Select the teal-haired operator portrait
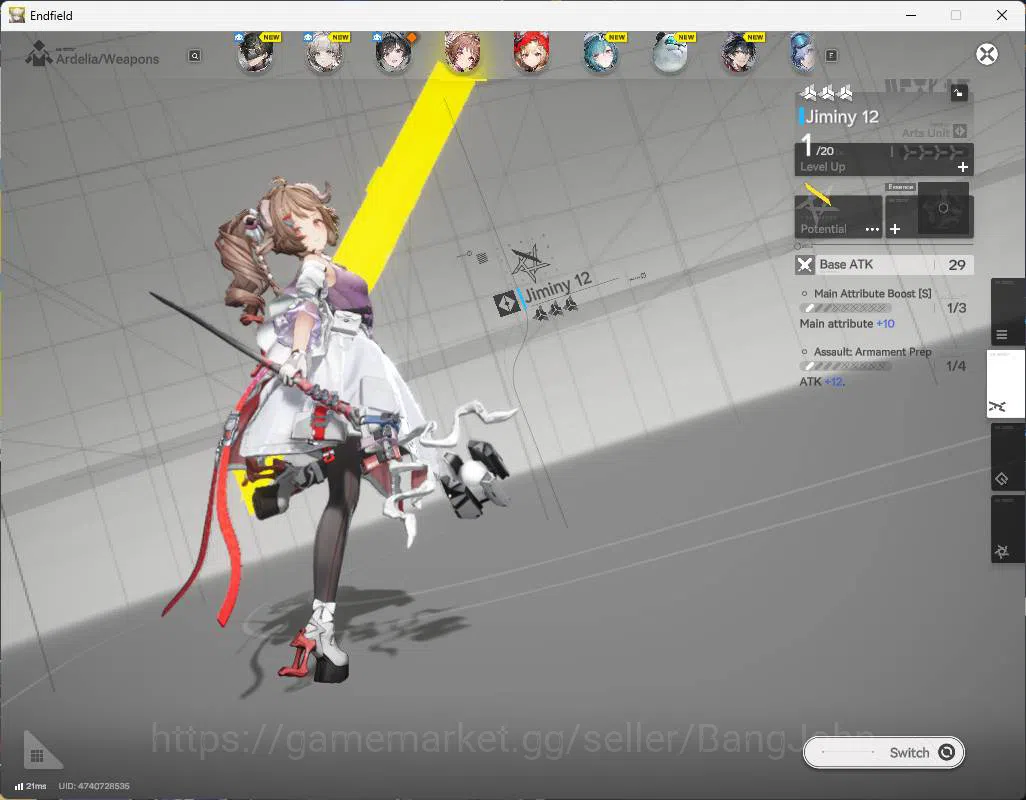Image resolution: width=1026 pixels, height=800 pixels. 601,53
